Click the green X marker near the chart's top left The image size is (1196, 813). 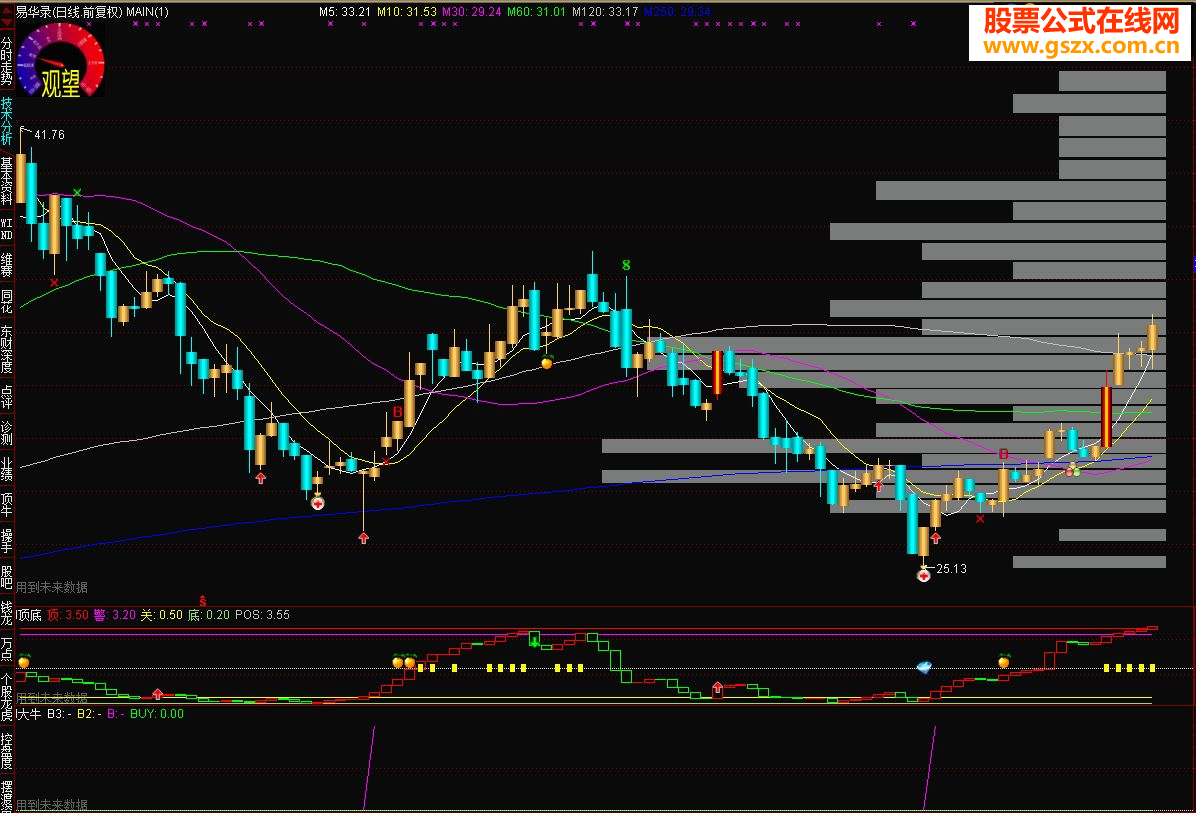(x=77, y=192)
